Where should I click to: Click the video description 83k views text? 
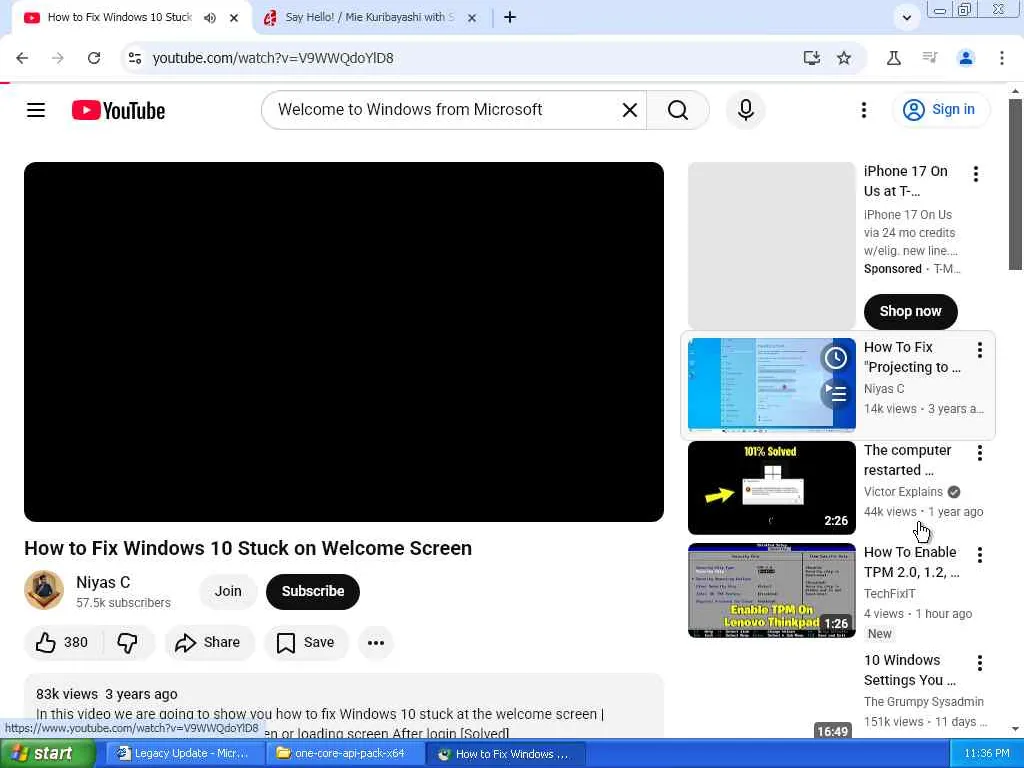click(x=67, y=694)
